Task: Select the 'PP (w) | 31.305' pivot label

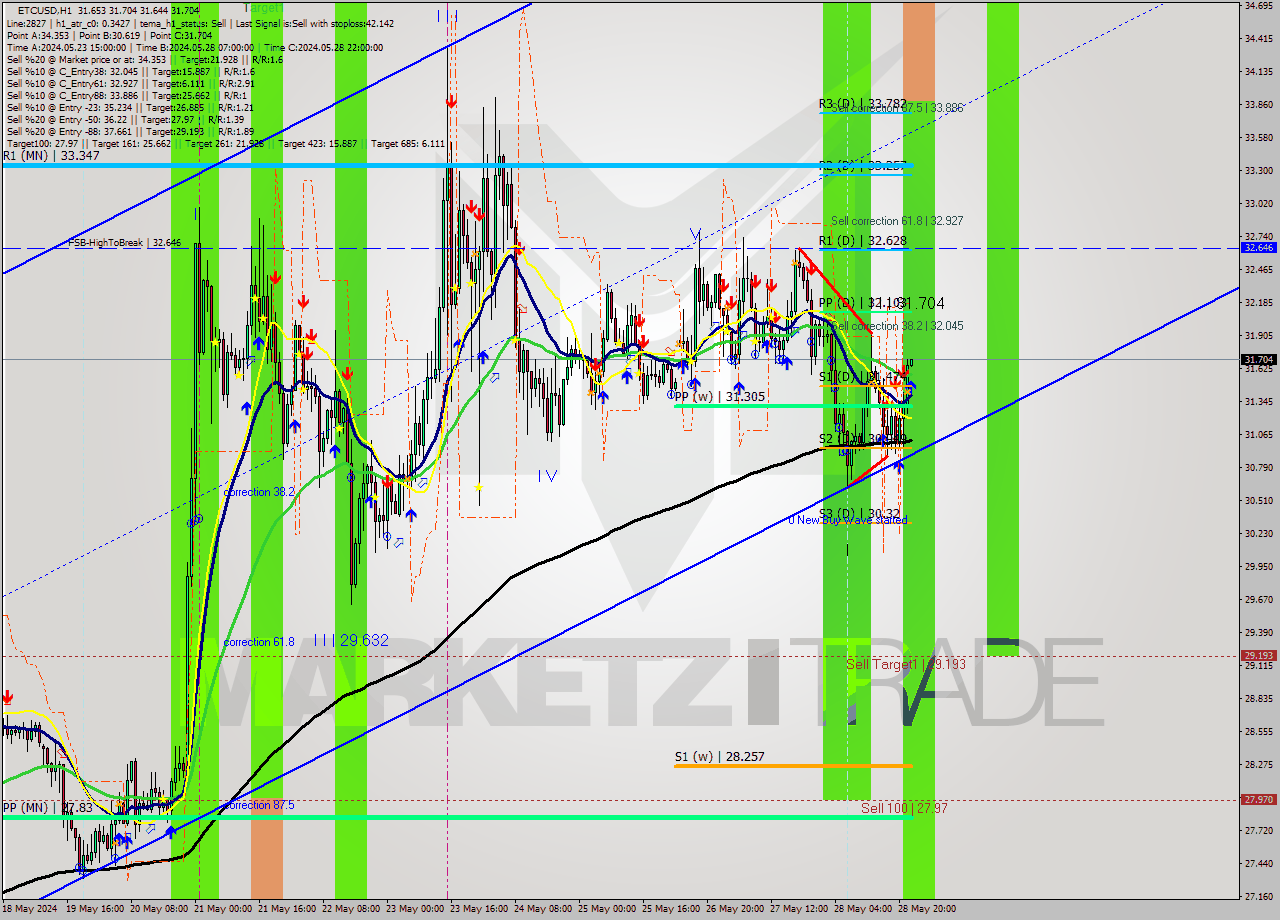Action: point(720,397)
